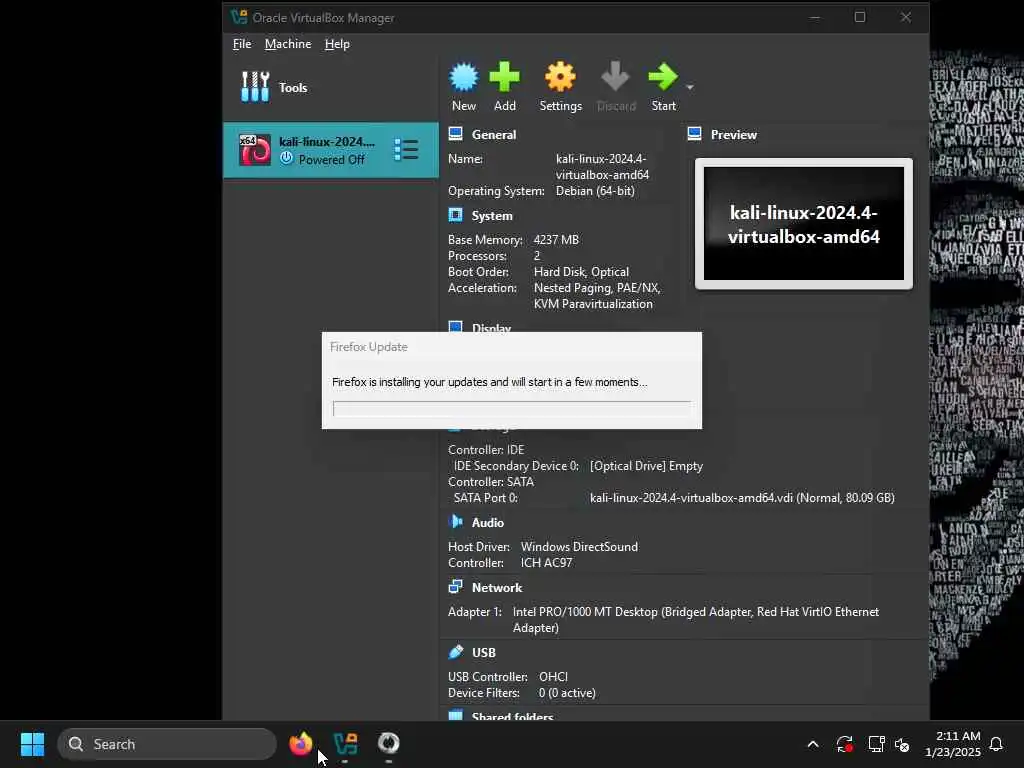Click the New virtual machine icon
The width and height of the screenshot is (1024, 768).
[x=464, y=77]
